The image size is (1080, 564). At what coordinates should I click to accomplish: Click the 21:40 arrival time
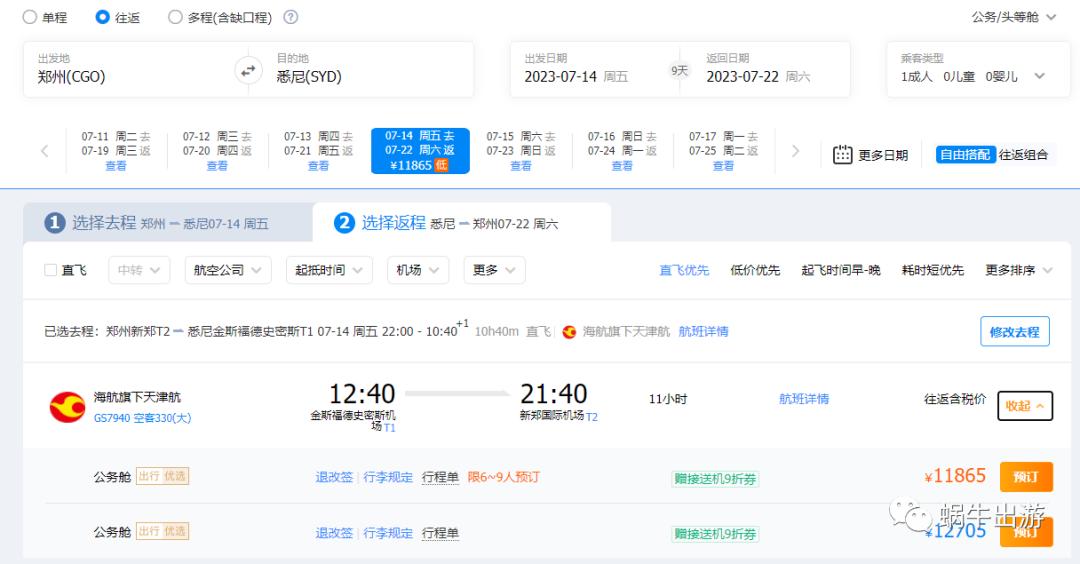pos(554,394)
